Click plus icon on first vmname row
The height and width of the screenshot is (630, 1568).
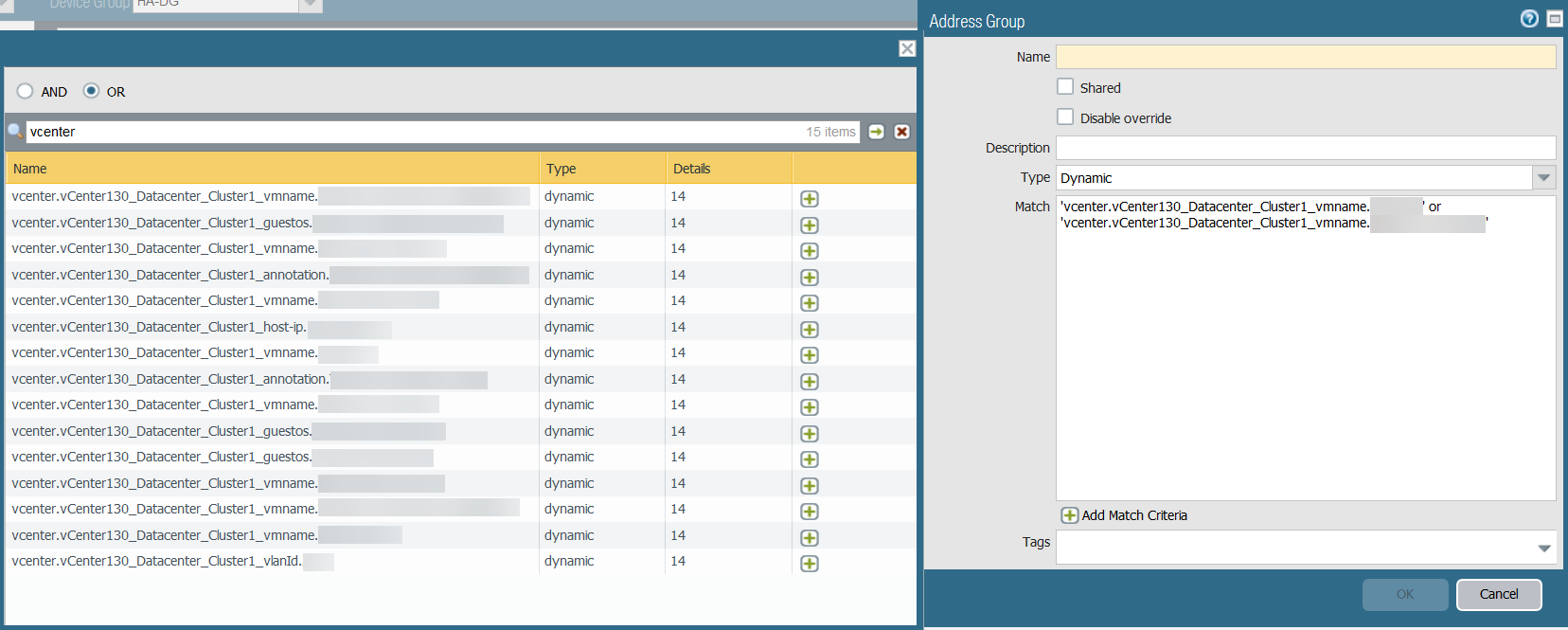tap(809, 199)
